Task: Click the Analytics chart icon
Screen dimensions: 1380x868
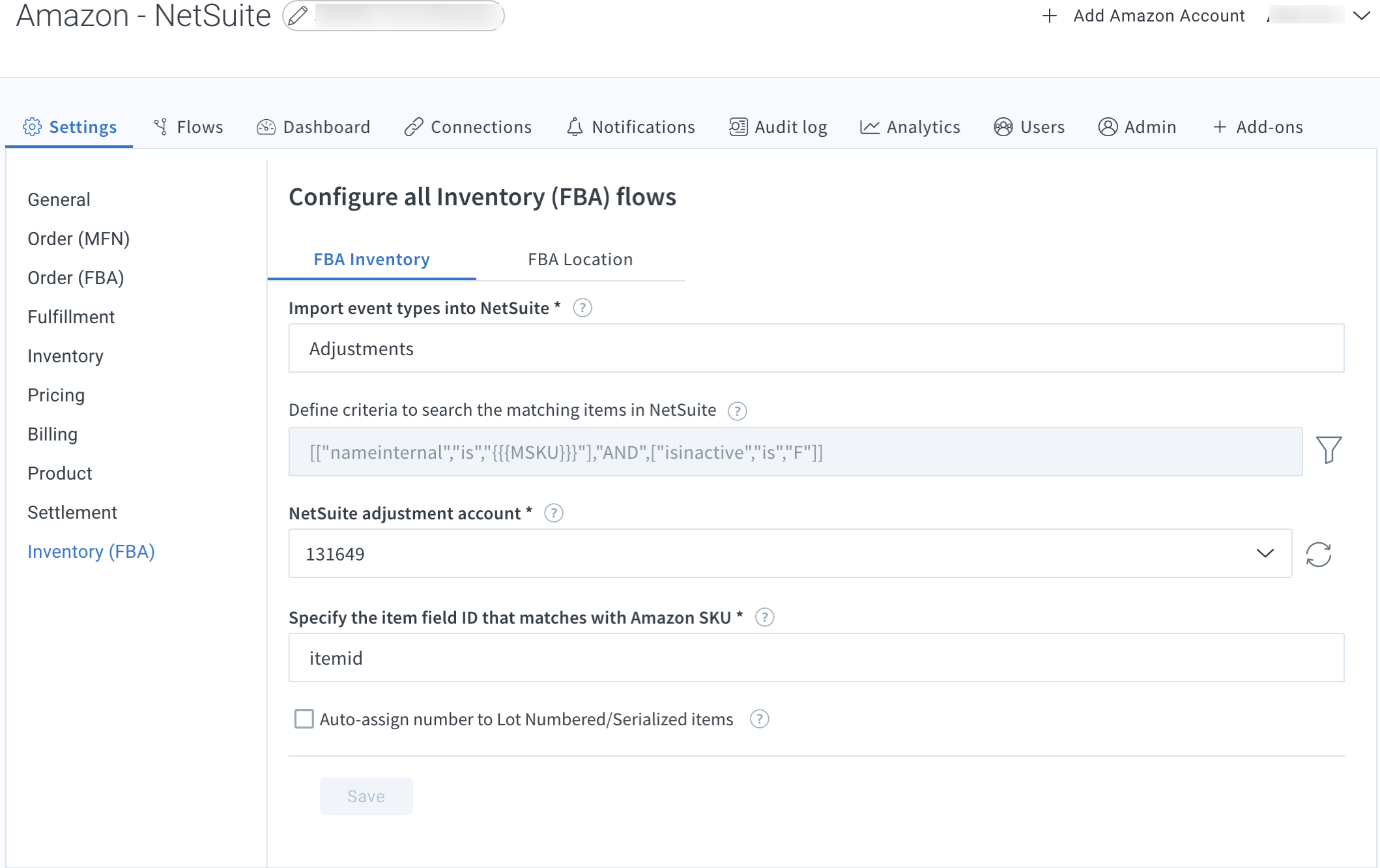Action: tap(870, 127)
